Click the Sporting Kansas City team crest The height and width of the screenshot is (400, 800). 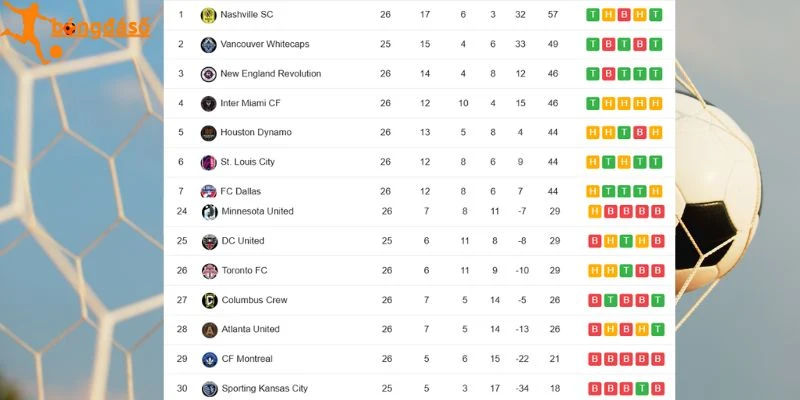[210, 389]
